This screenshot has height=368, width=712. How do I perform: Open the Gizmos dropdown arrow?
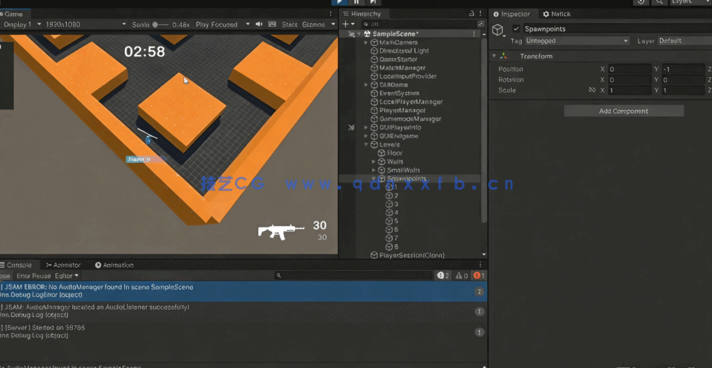point(333,25)
